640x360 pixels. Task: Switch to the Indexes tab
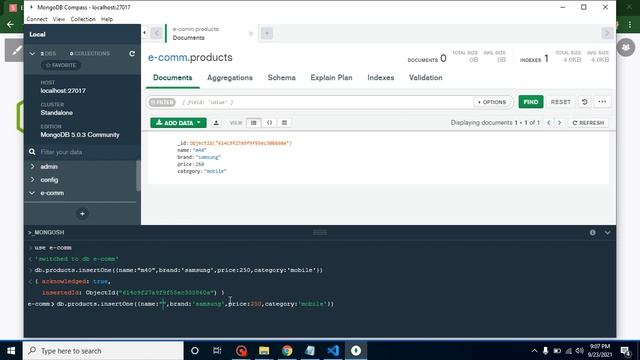pyautogui.click(x=381, y=78)
